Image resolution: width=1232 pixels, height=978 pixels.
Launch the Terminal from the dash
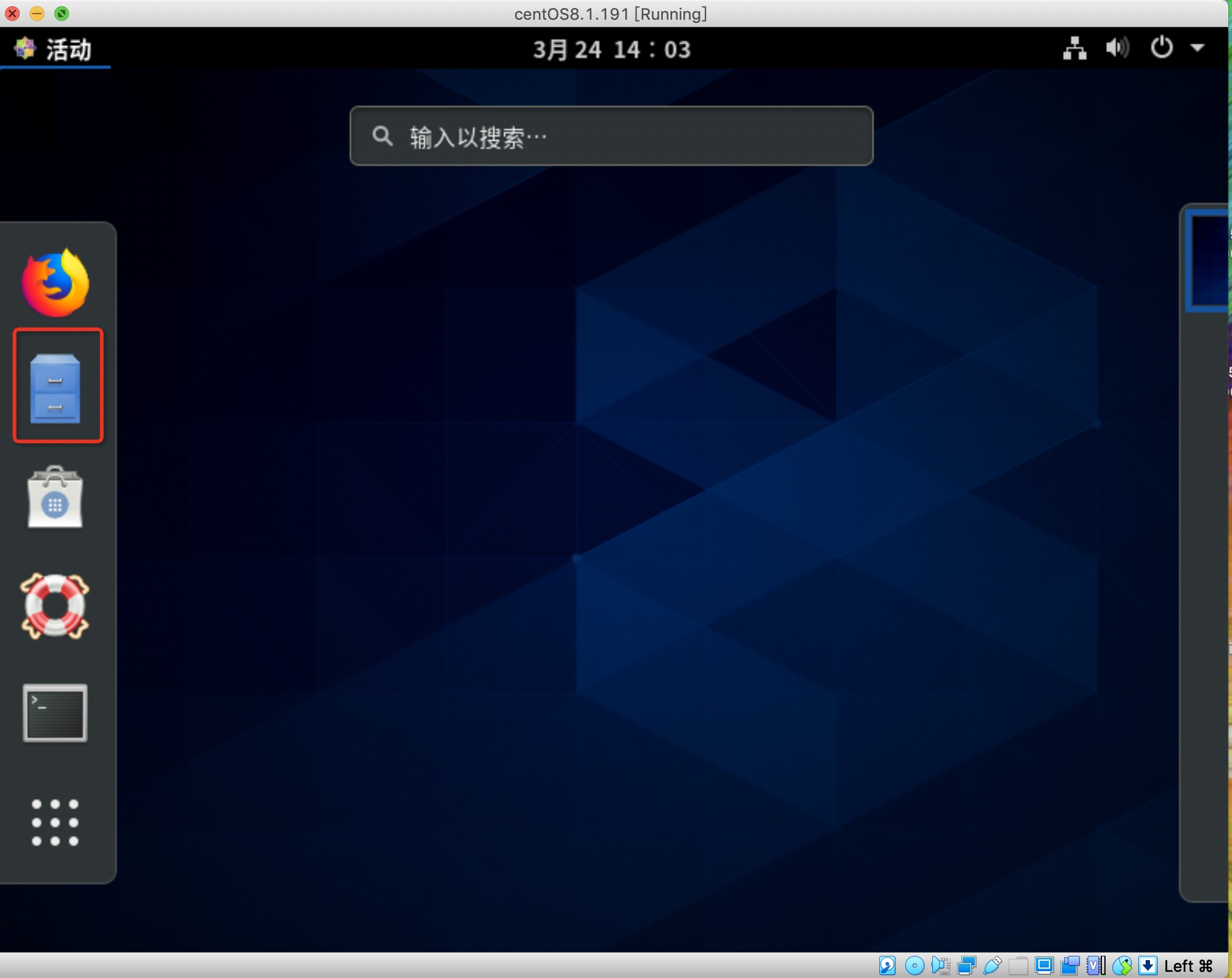coord(55,713)
